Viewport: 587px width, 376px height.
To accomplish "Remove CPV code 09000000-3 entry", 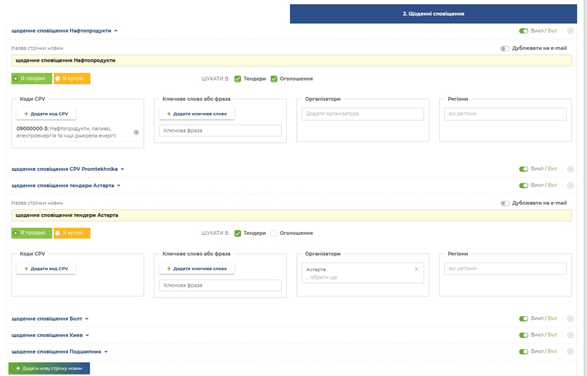I will click(136, 132).
